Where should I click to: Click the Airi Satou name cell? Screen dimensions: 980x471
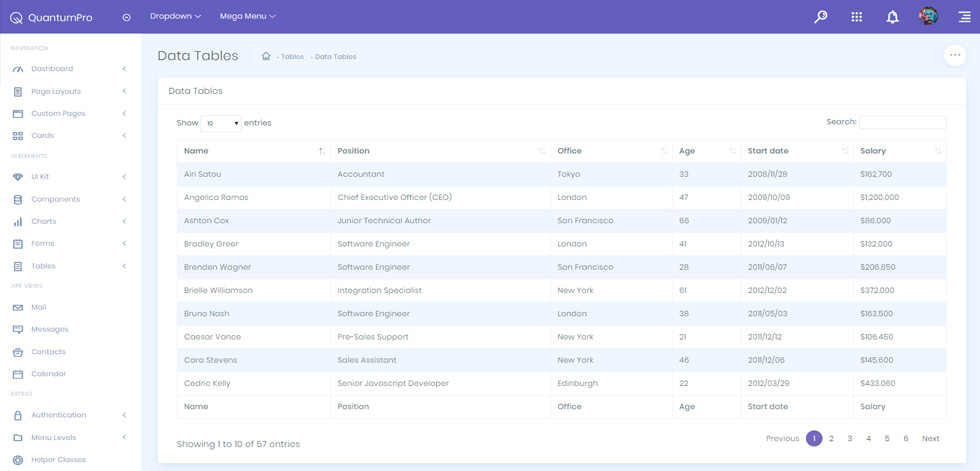[x=254, y=174]
